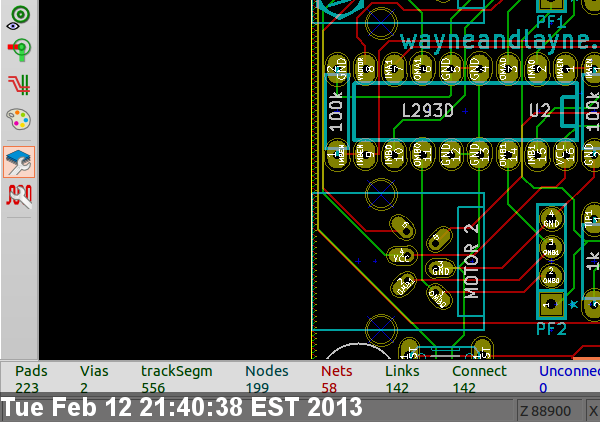Show the microwave tools toolbar
This screenshot has width=600, height=422.
coord(19,196)
